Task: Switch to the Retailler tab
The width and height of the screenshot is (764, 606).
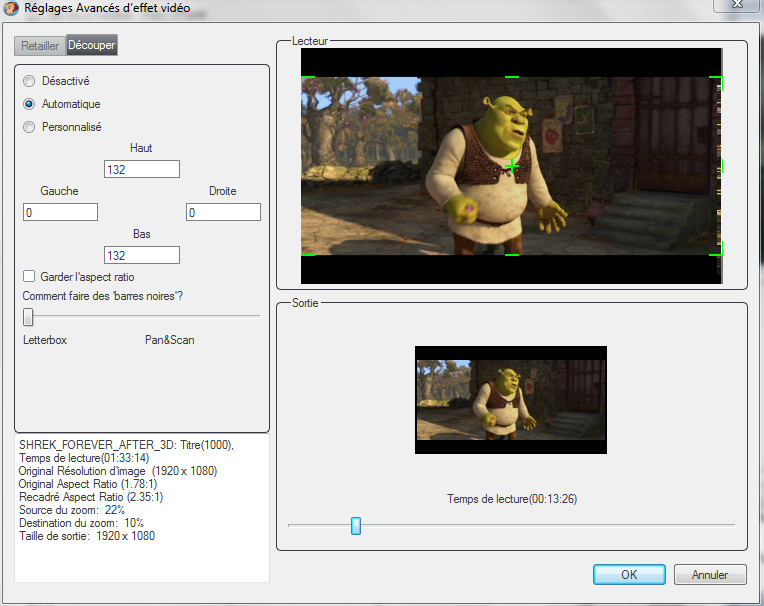Action: pos(40,46)
